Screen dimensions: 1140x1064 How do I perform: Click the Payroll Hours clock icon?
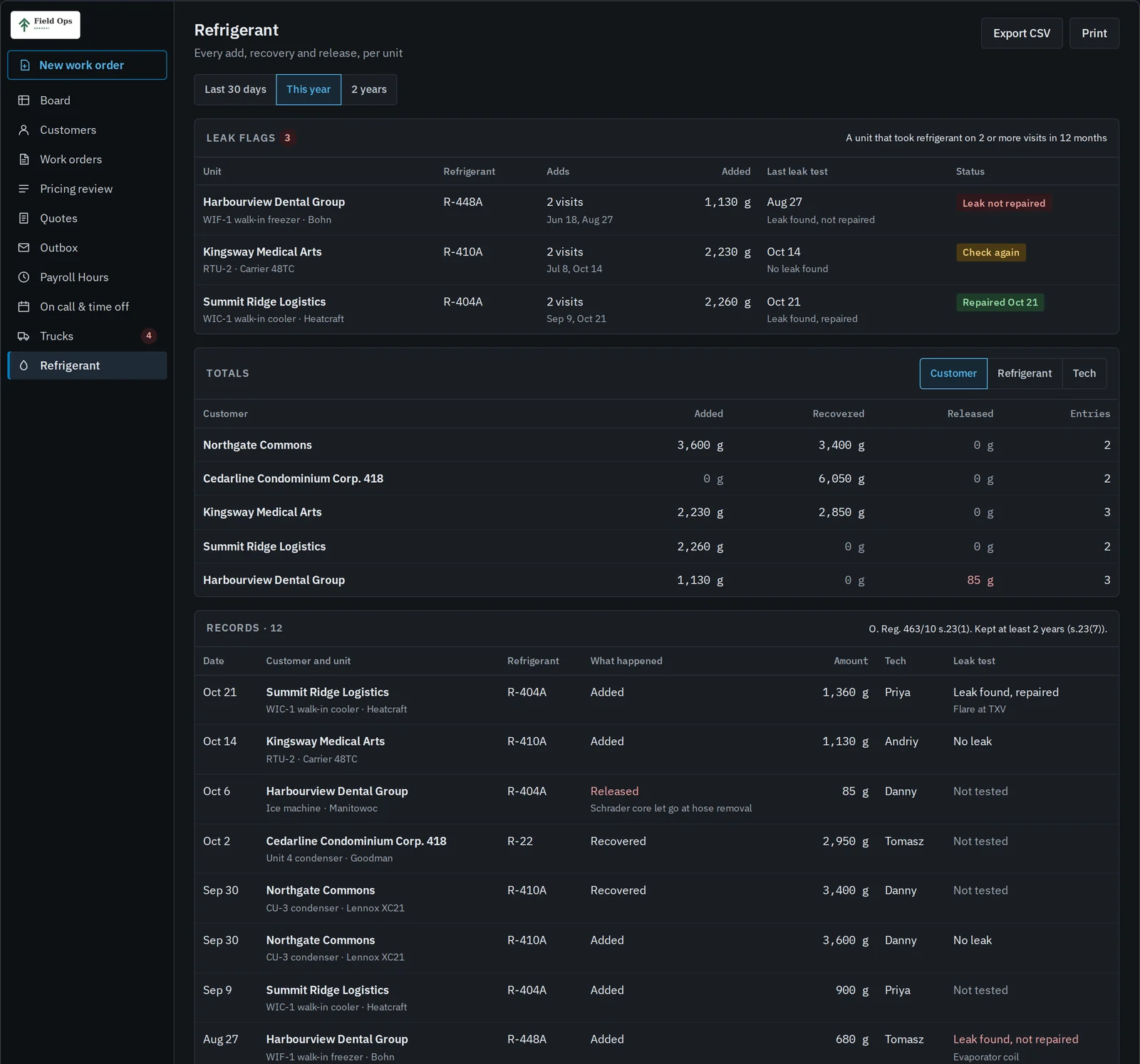(x=24, y=277)
